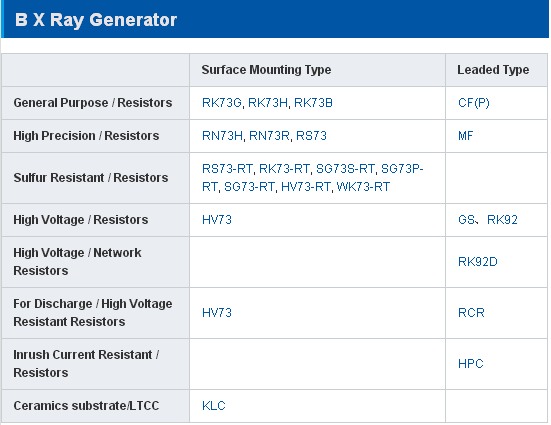Open the GS leaded type link
The height and width of the screenshot is (425, 551).
pos(467,220)
